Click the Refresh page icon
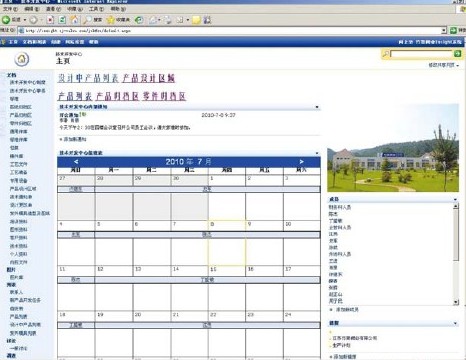 click(62, 20)
